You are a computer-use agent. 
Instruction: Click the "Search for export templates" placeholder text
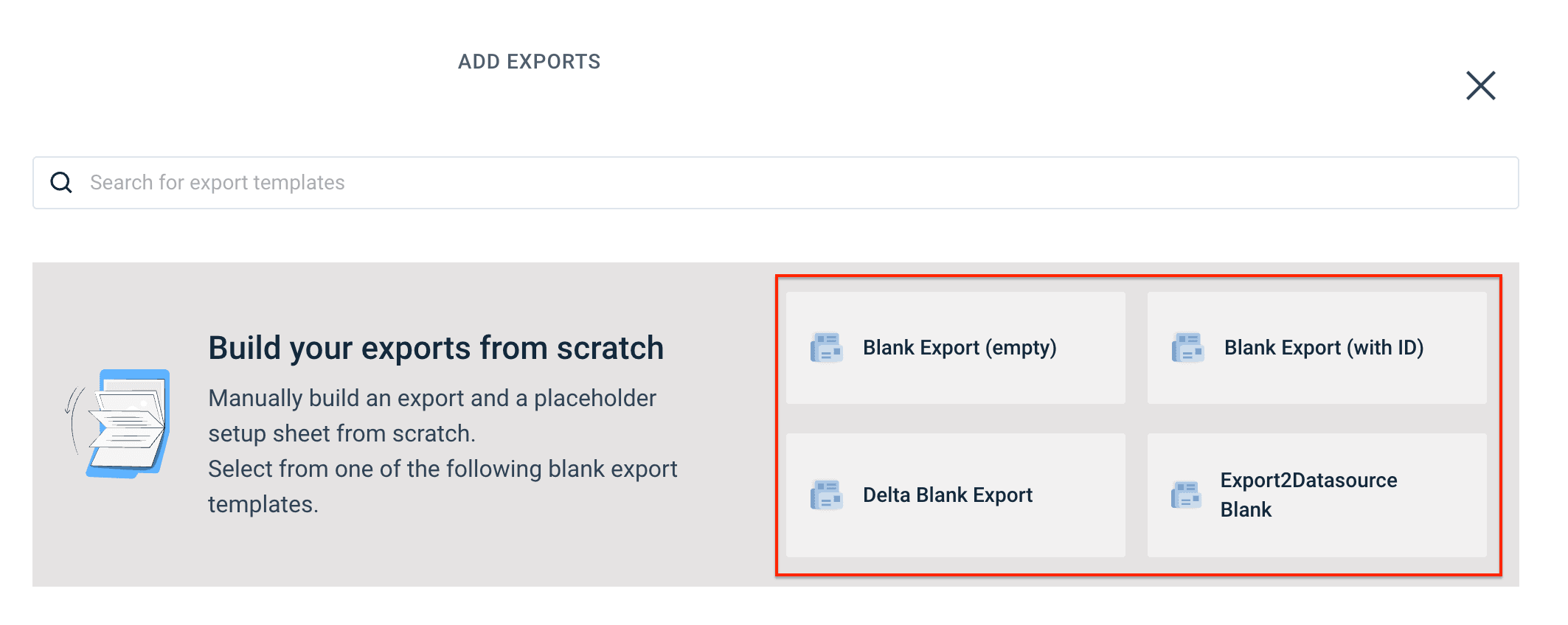coord(218,183)
